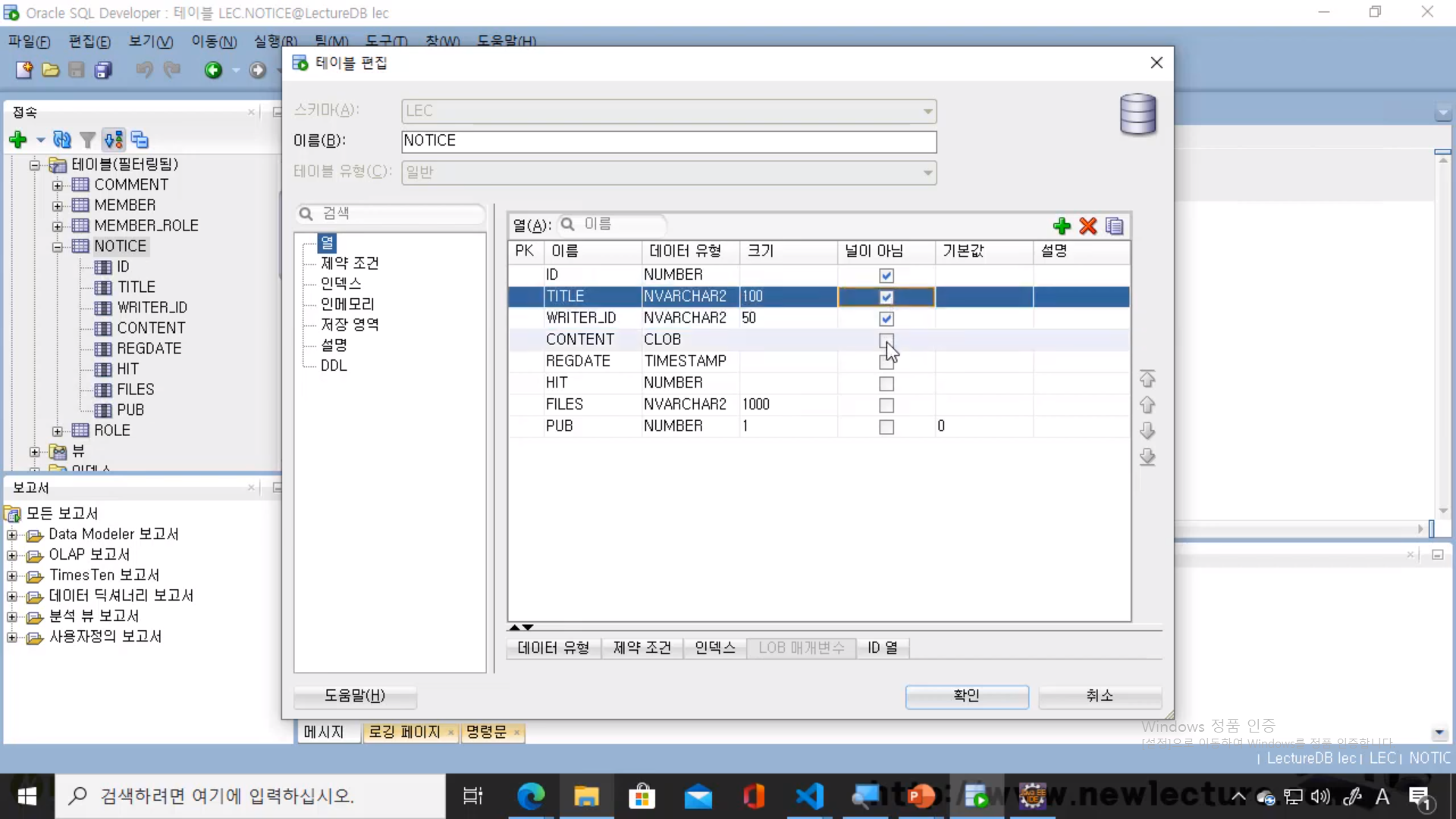Click the table name input field NOTICE
The height and width of the screenshot is (819, 1456).
point(668,141)
